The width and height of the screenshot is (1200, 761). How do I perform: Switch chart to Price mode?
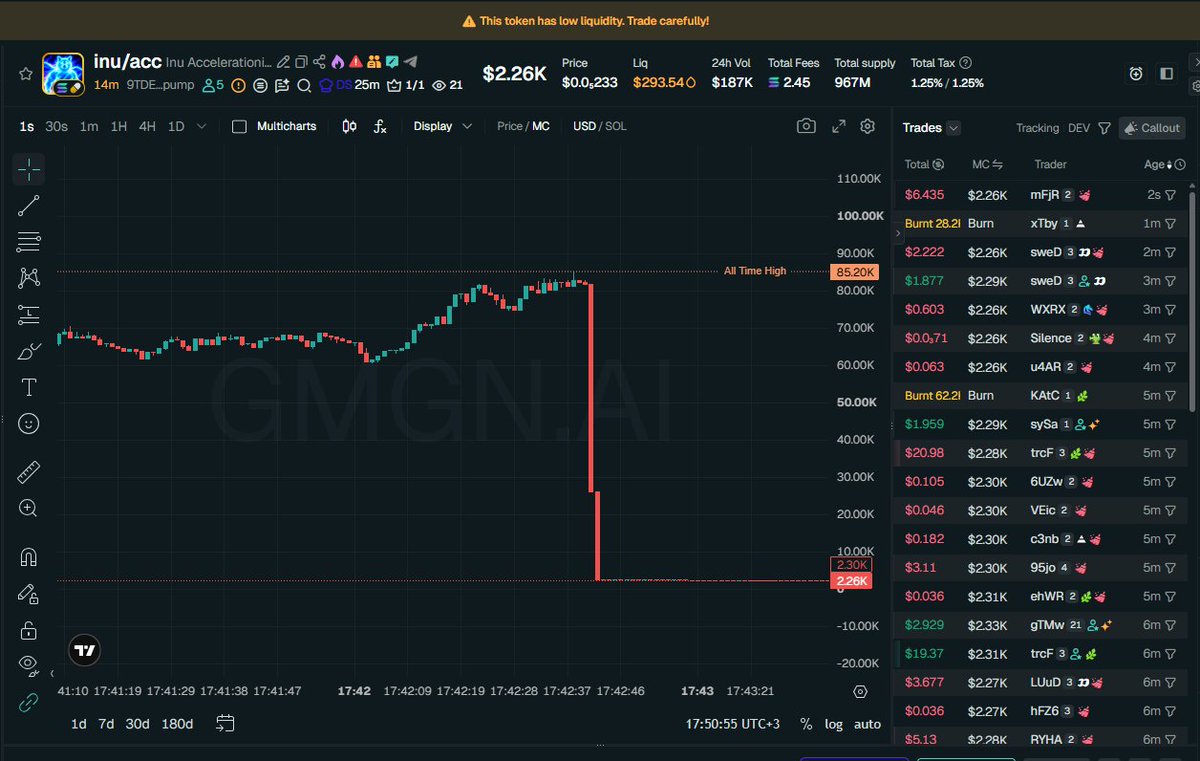[510, 126]
